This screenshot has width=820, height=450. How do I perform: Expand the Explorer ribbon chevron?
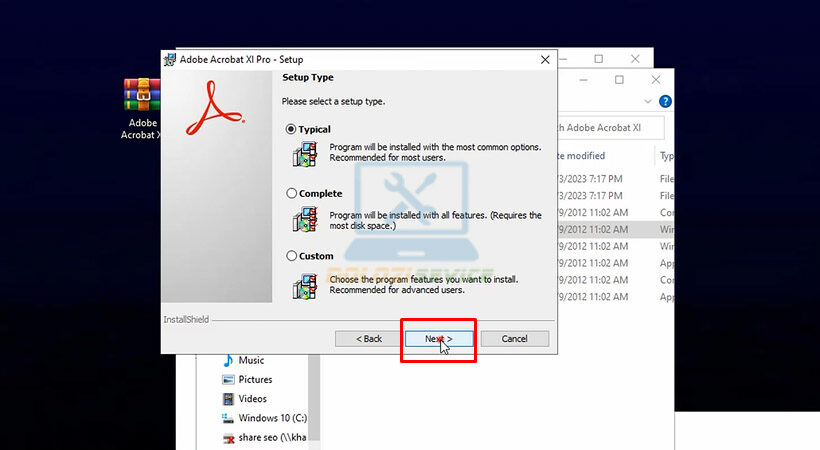tap(648, 102)
